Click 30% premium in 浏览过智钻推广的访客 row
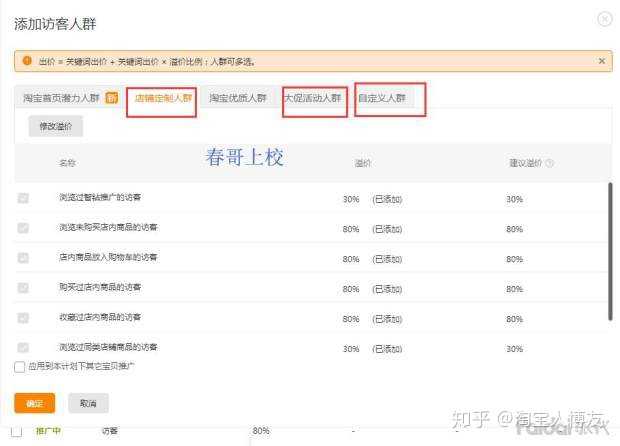This screenshot has width=620, height=446. 351,199
